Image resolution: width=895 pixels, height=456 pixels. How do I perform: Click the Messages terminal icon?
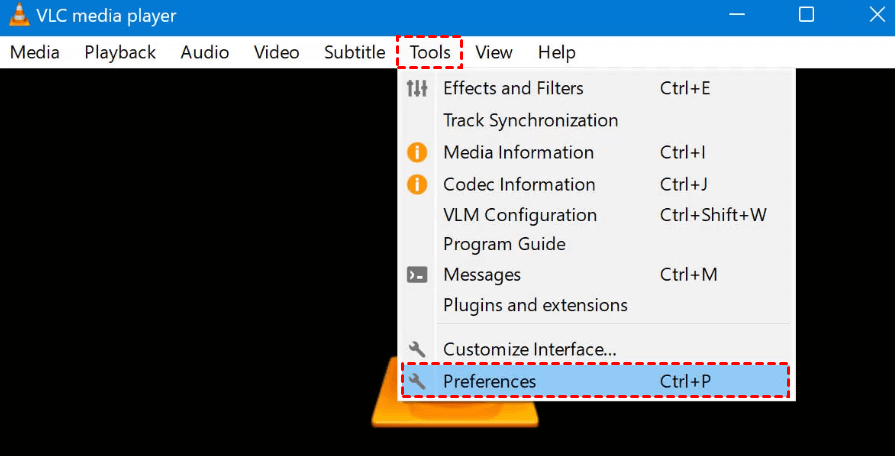(417, 274)
